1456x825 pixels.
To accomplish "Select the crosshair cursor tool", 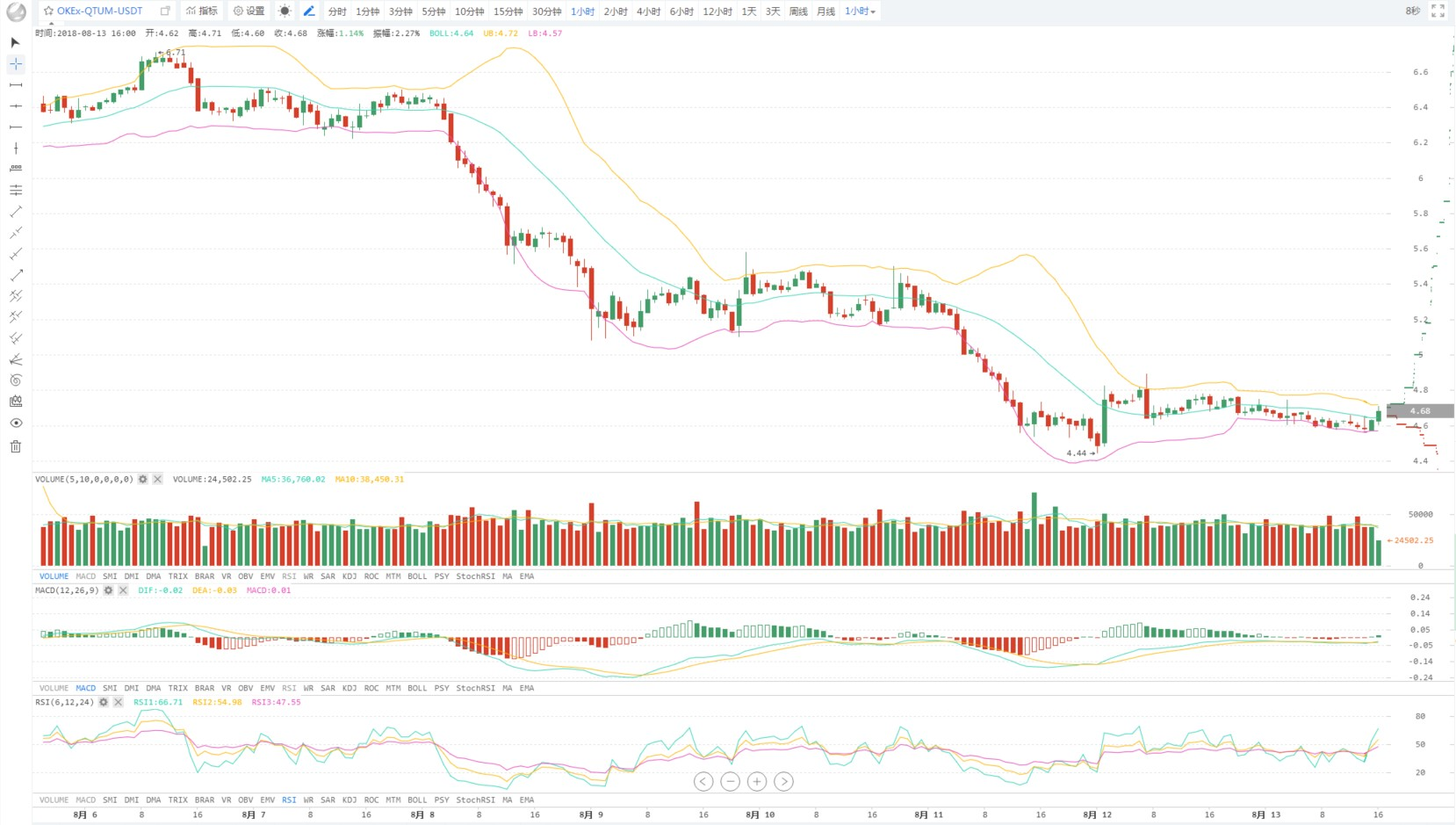I will click(x=16, y=64).
